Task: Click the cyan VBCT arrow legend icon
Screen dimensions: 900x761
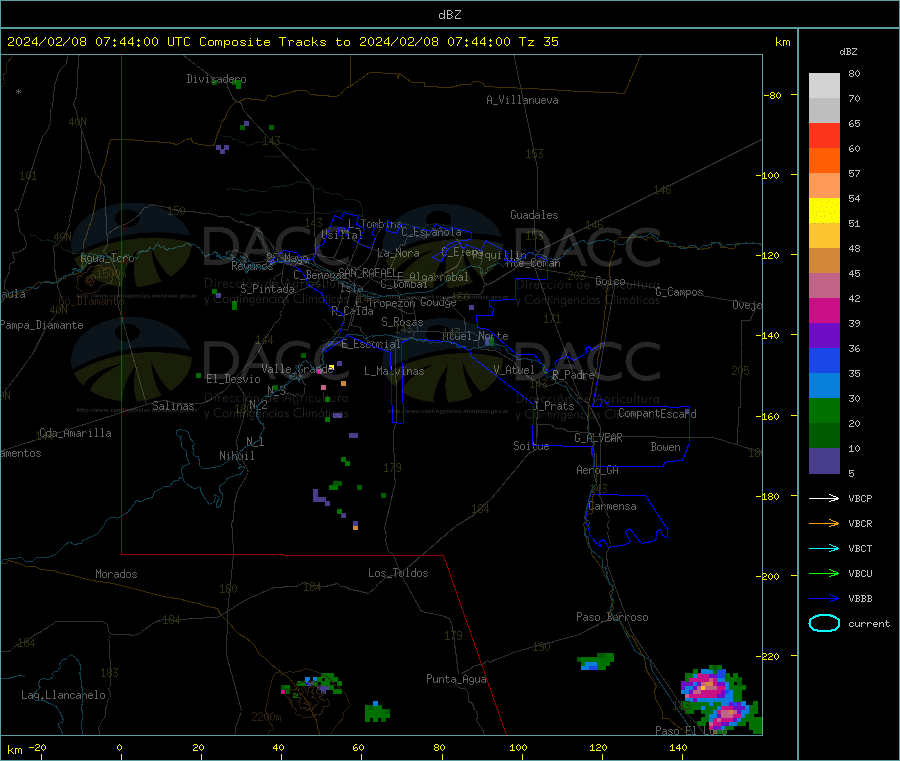Action: [824, 548]
